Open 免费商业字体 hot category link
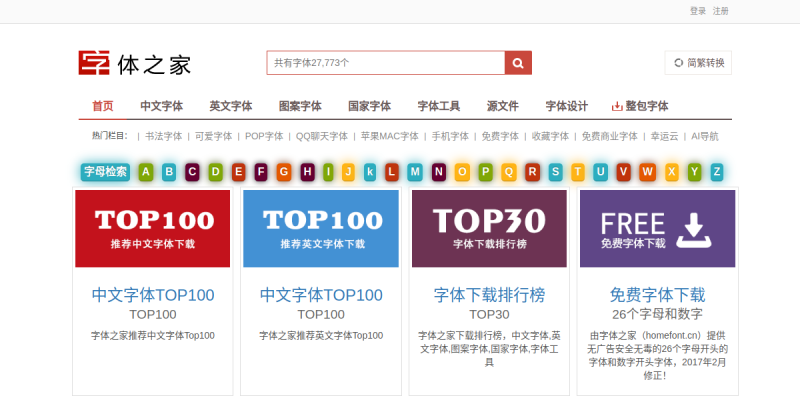This screenshot has width=800, height=400. (x=610, y=136)
